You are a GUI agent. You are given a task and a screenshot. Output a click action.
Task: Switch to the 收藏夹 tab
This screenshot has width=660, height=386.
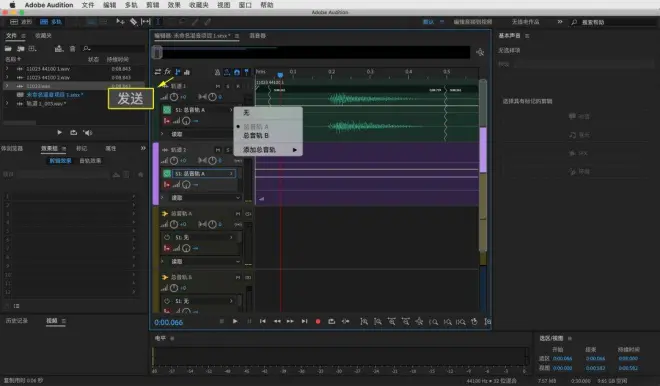point(43,36)
